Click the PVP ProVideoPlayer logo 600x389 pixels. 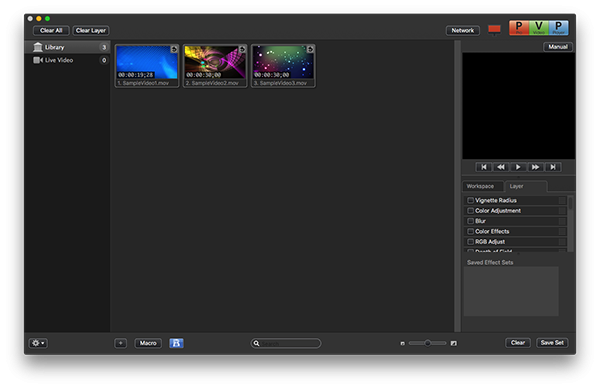tap(538, 28)
